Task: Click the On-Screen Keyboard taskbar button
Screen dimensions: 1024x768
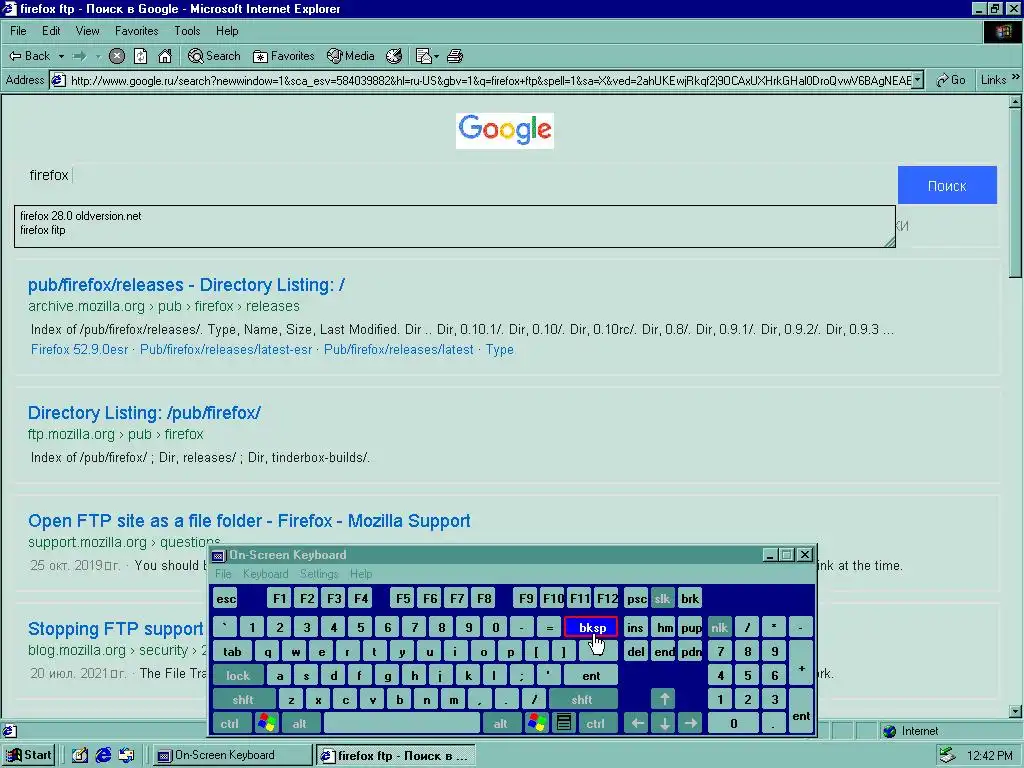Action: pyautogui.click(x=232, y=756)
